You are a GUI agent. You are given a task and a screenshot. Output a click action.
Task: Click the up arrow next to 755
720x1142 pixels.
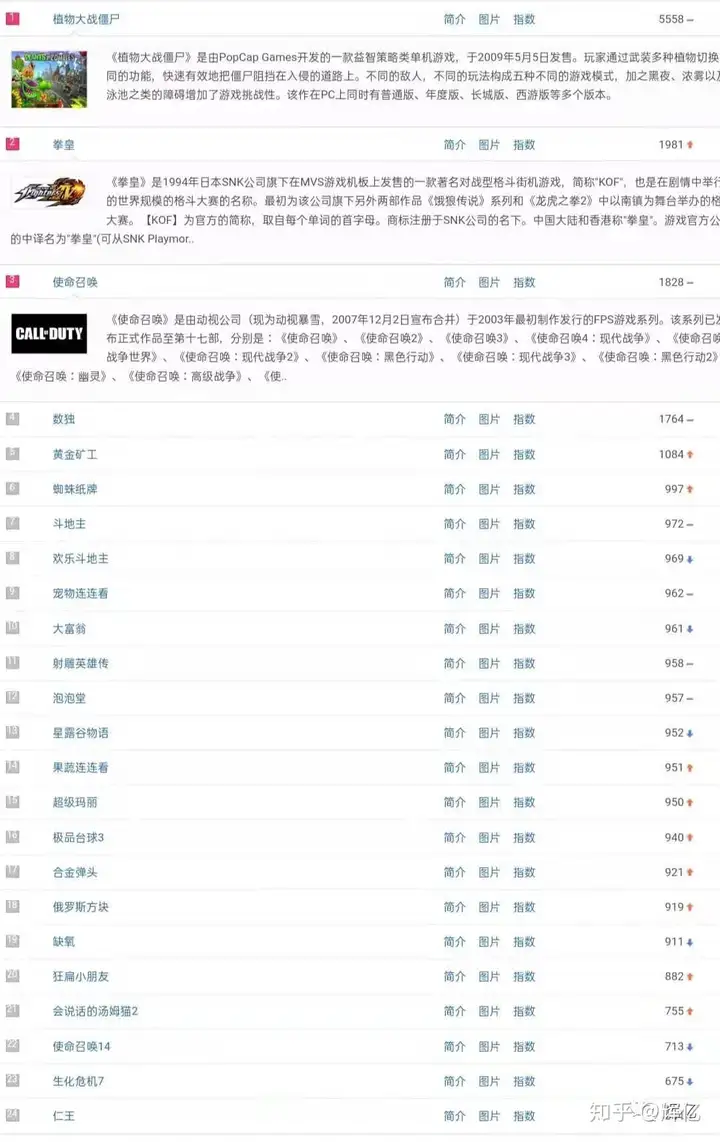pyautogui.click(x=690, y=1012)
